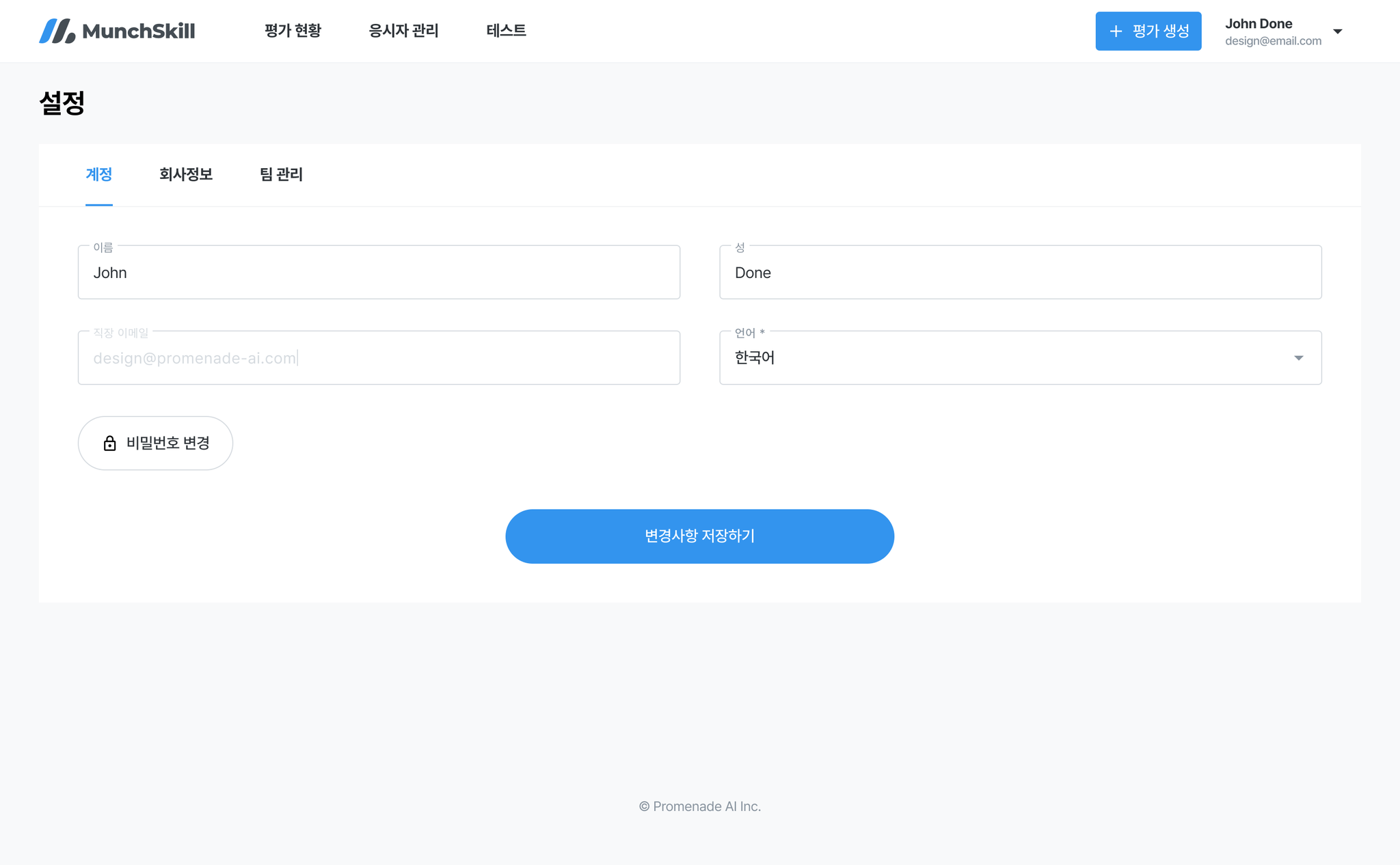Click the 비밀번호 변경 button
Viewport: 1400px width, 865px height.
pos(155,443)
